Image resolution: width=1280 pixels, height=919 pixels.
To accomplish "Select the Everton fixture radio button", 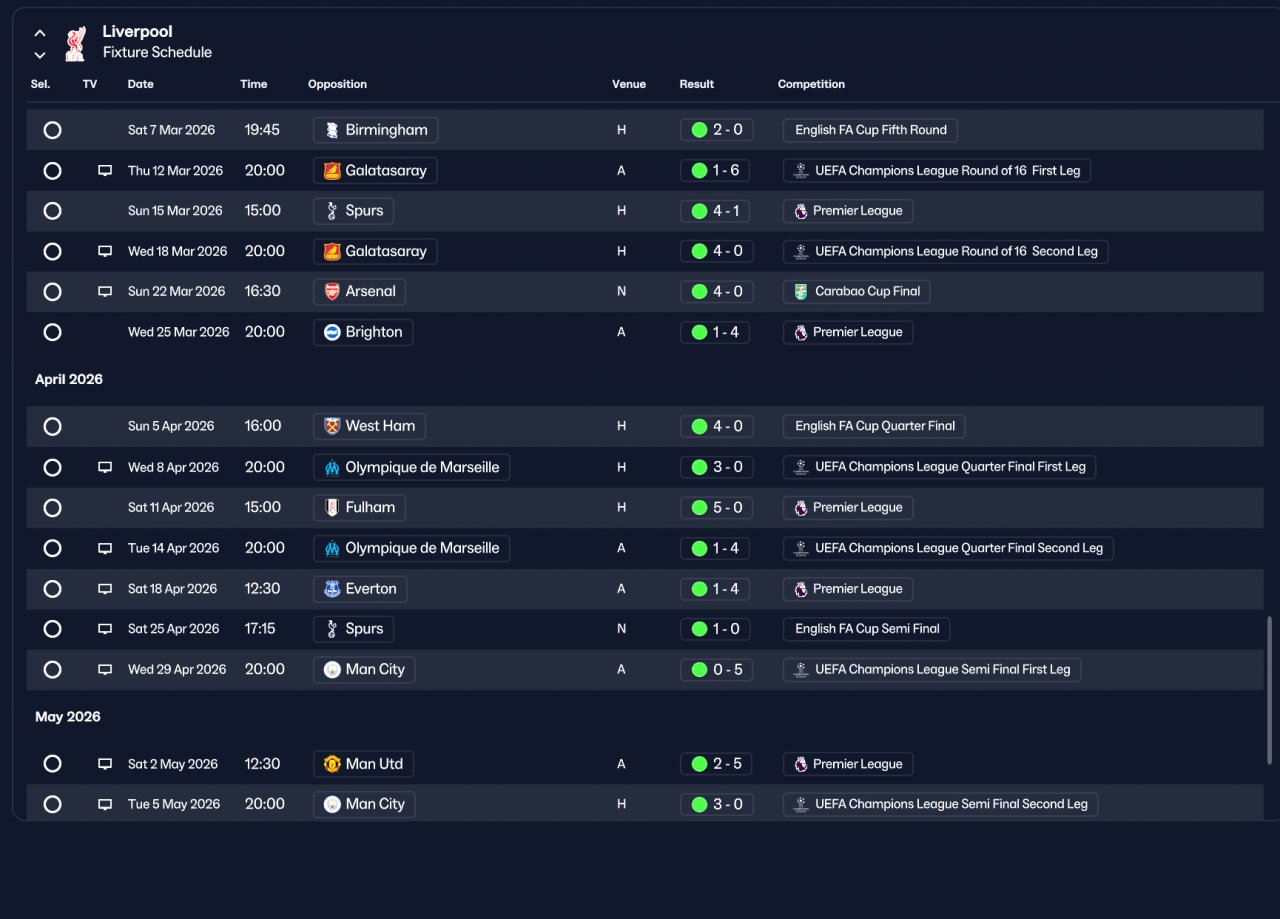I will pyautogui.click(x=52, y=589).
